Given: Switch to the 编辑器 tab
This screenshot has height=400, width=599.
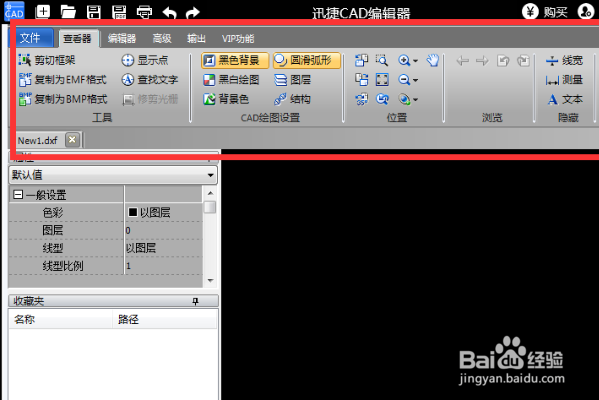Looking at the screenshot, I should tap(122, 39).
